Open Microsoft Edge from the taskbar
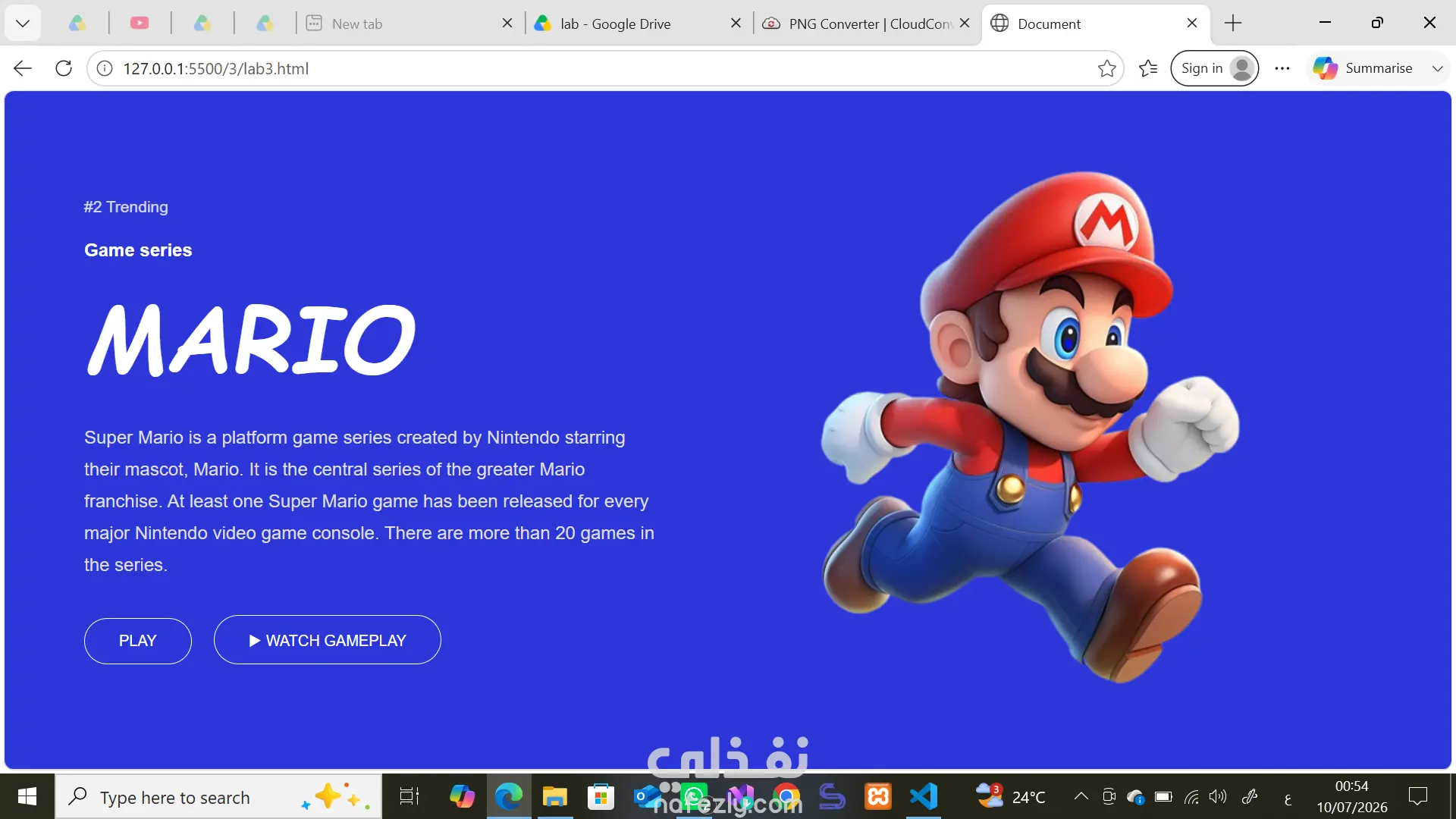1456x819 pixels. (x=509, y=797)
